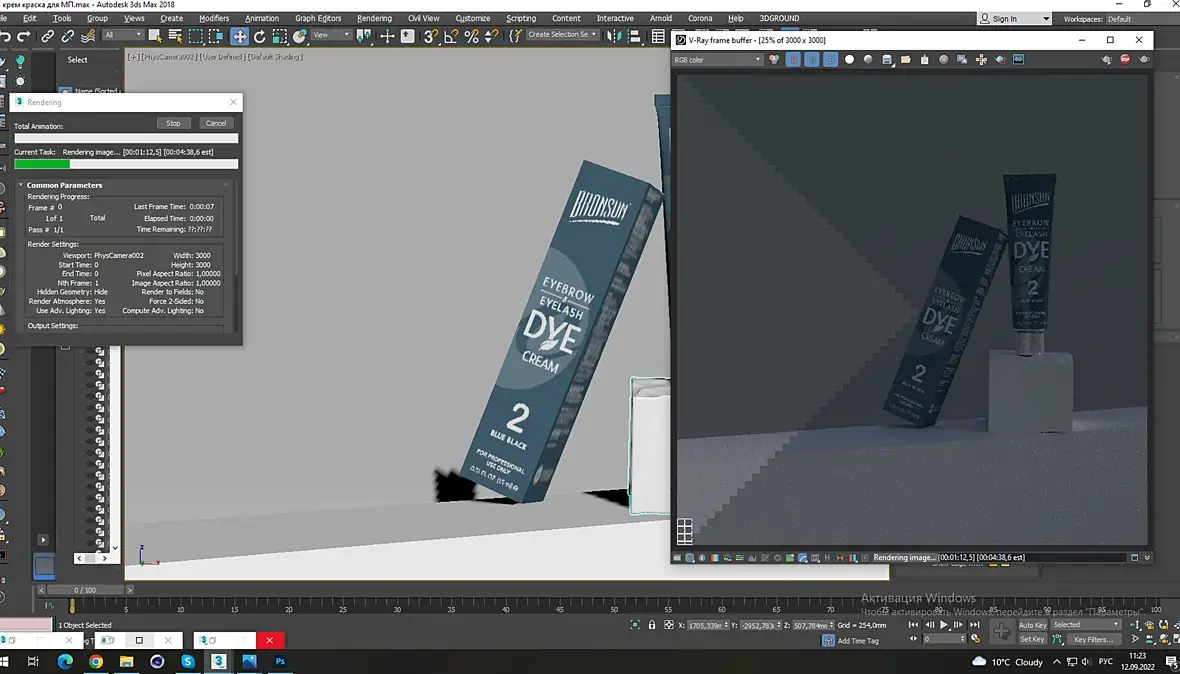Go to the animation start frame
The height and width of the screenshot is (674, 1180).
coord(914,624)
